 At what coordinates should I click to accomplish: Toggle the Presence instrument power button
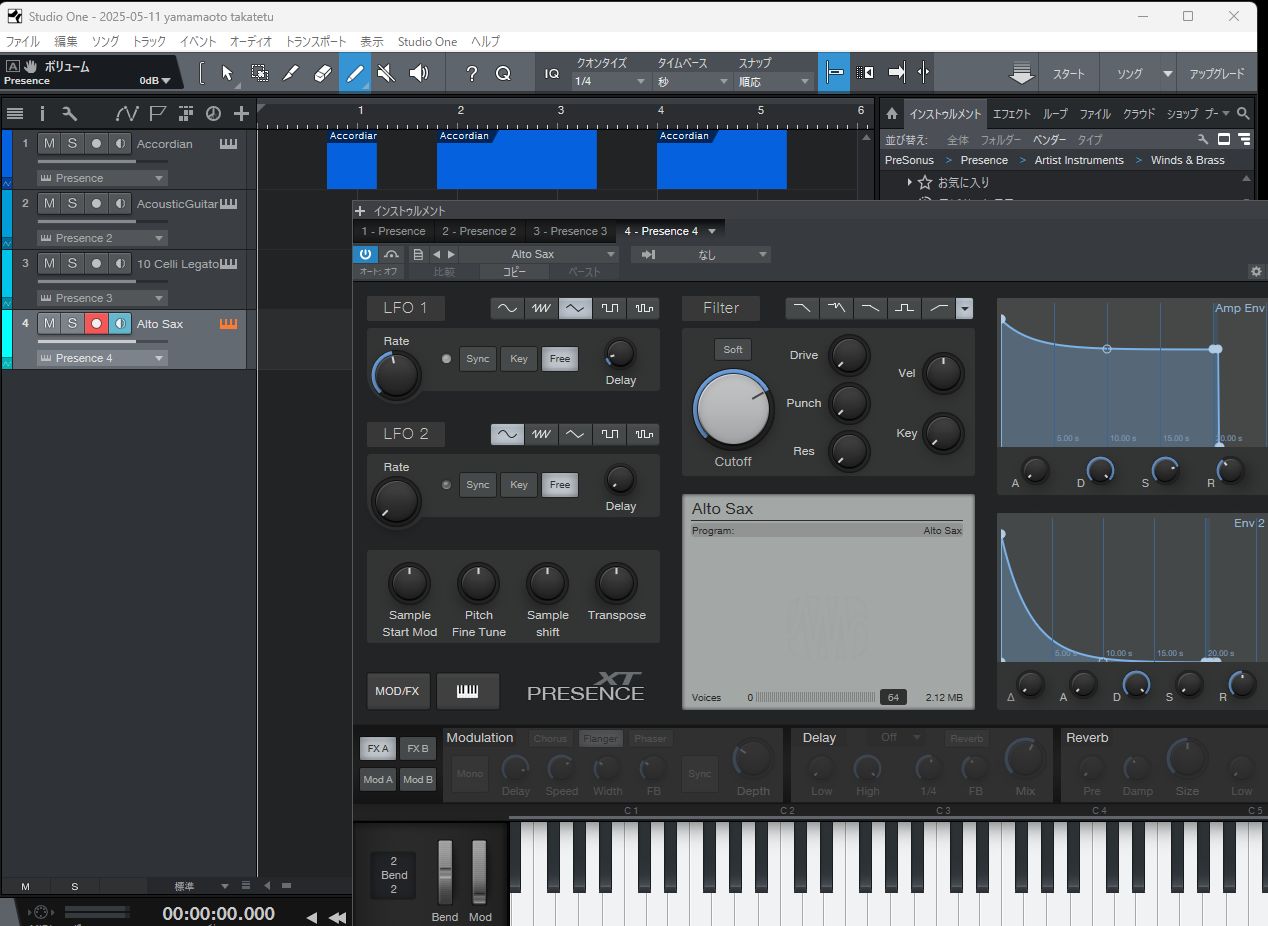click(x=367, y=254)
